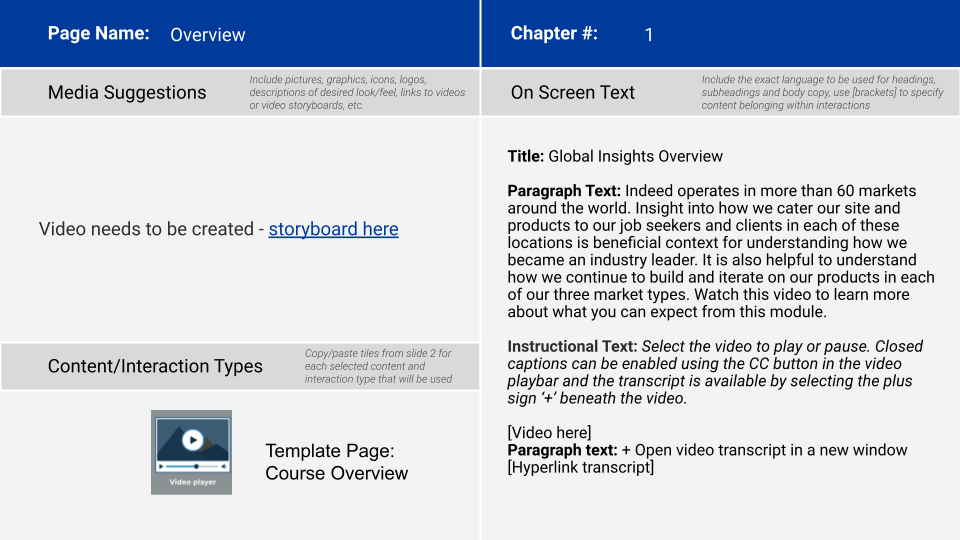Click the progress knob on the video playbar
Image resolution: width=960 pixels, height=540 pixels.
(x=196, y=466)
